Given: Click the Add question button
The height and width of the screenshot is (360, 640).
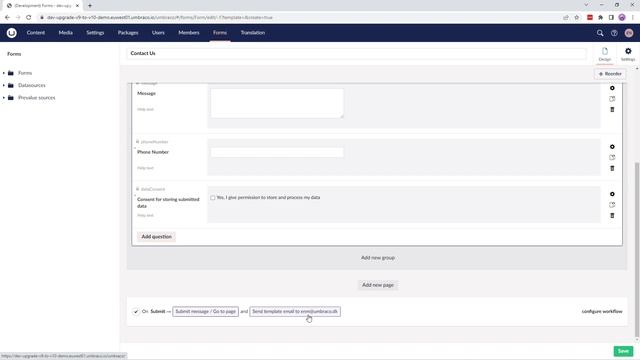Looking at the screenshot, I should [x=156, y=237].
